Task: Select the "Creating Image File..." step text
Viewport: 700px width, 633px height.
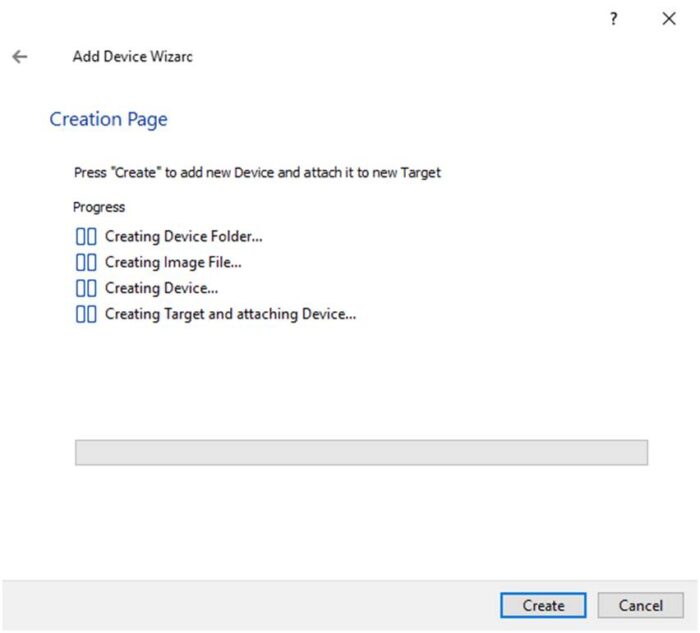Action: coord(173,263)
